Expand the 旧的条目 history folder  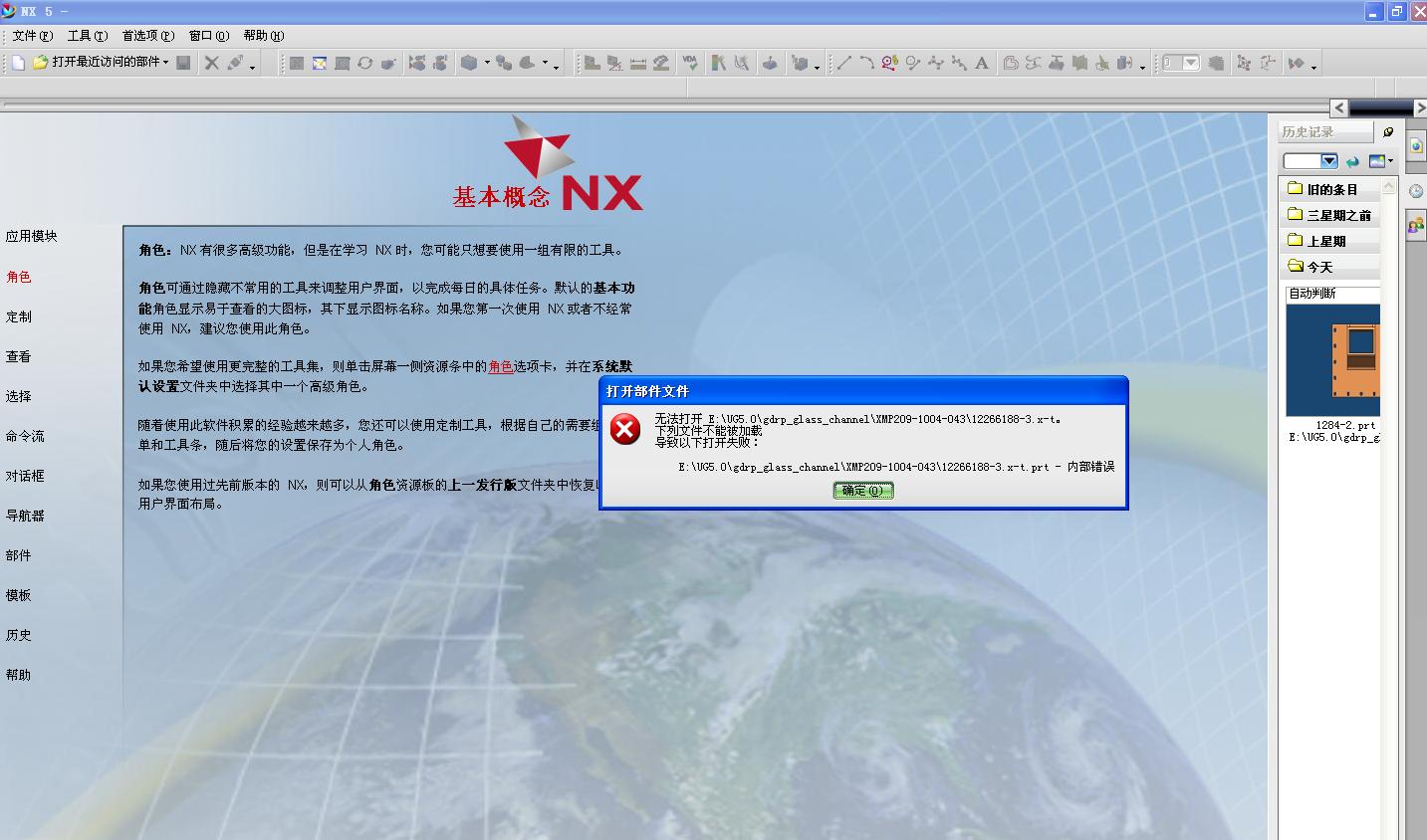point(1330,189)
